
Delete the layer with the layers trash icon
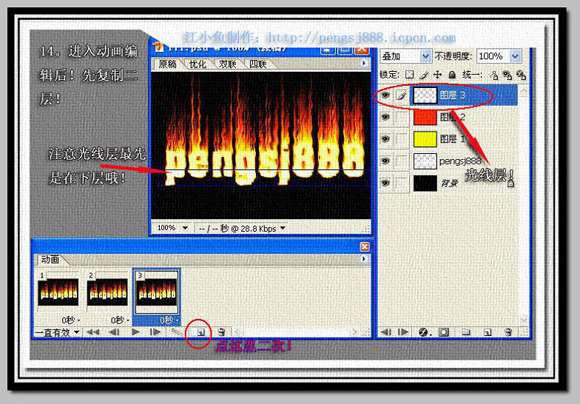coord(509,332)
